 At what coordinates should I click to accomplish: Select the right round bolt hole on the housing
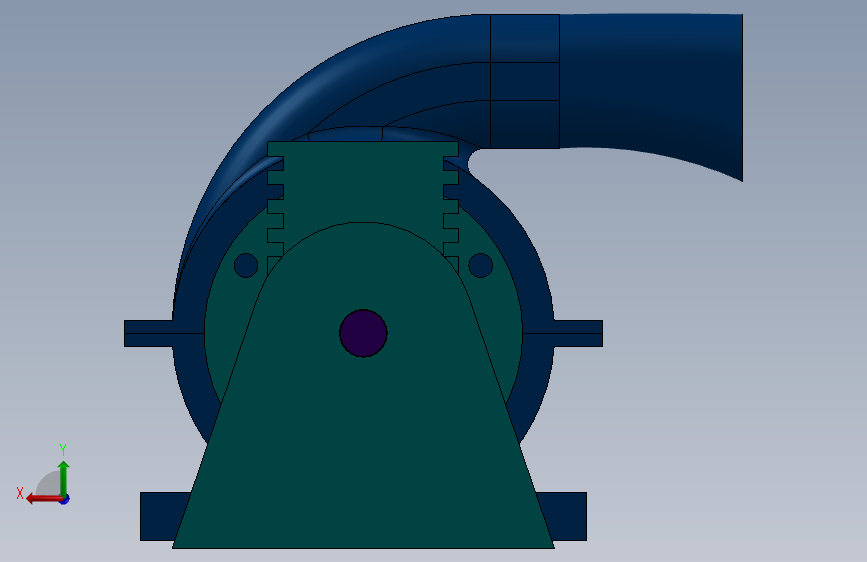click(x=480, y=266)
